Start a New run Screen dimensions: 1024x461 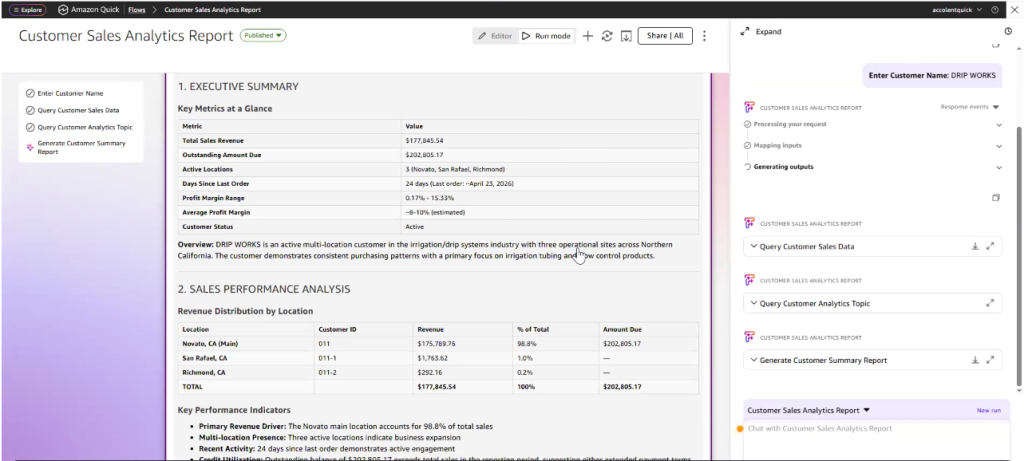click(x=988, y=410)
